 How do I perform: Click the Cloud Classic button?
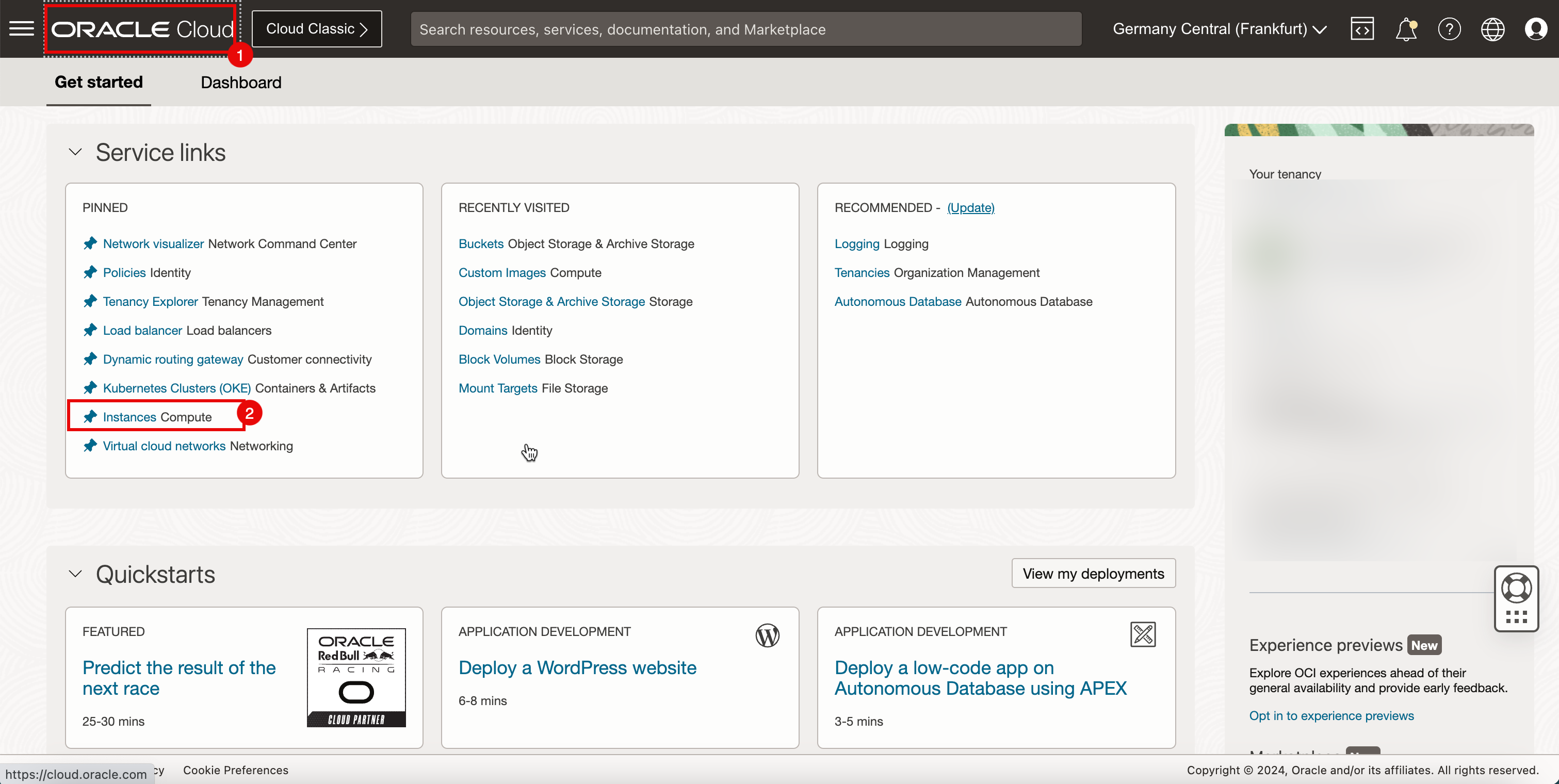[317, 28]
